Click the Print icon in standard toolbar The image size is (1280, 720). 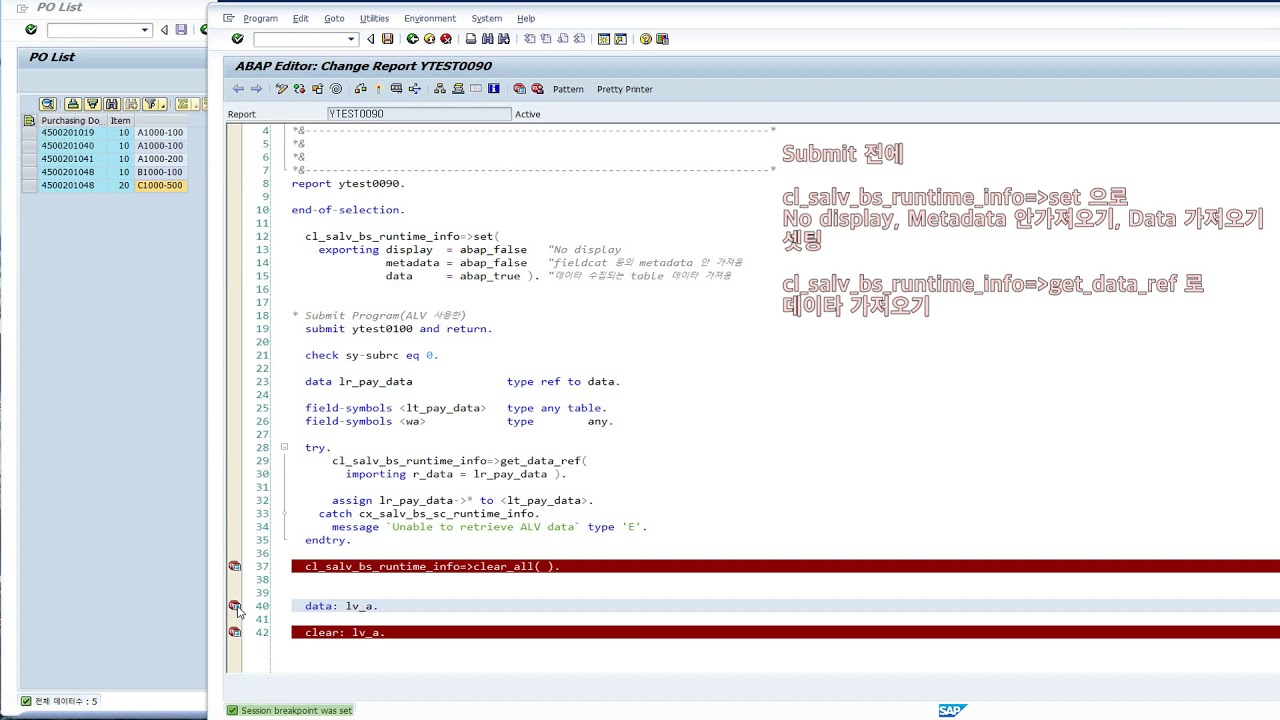[471, 39]
